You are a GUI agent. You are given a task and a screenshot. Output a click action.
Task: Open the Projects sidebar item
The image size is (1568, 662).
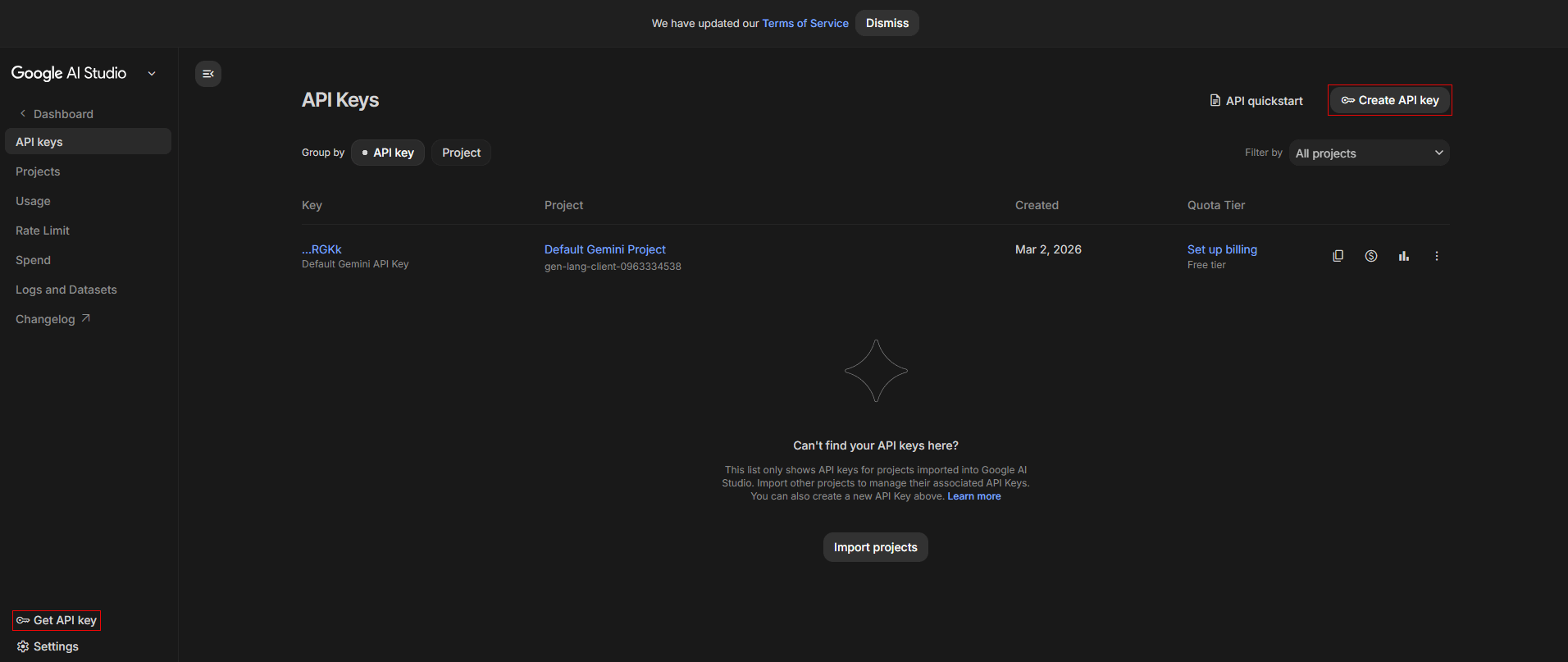pos(38,171)
